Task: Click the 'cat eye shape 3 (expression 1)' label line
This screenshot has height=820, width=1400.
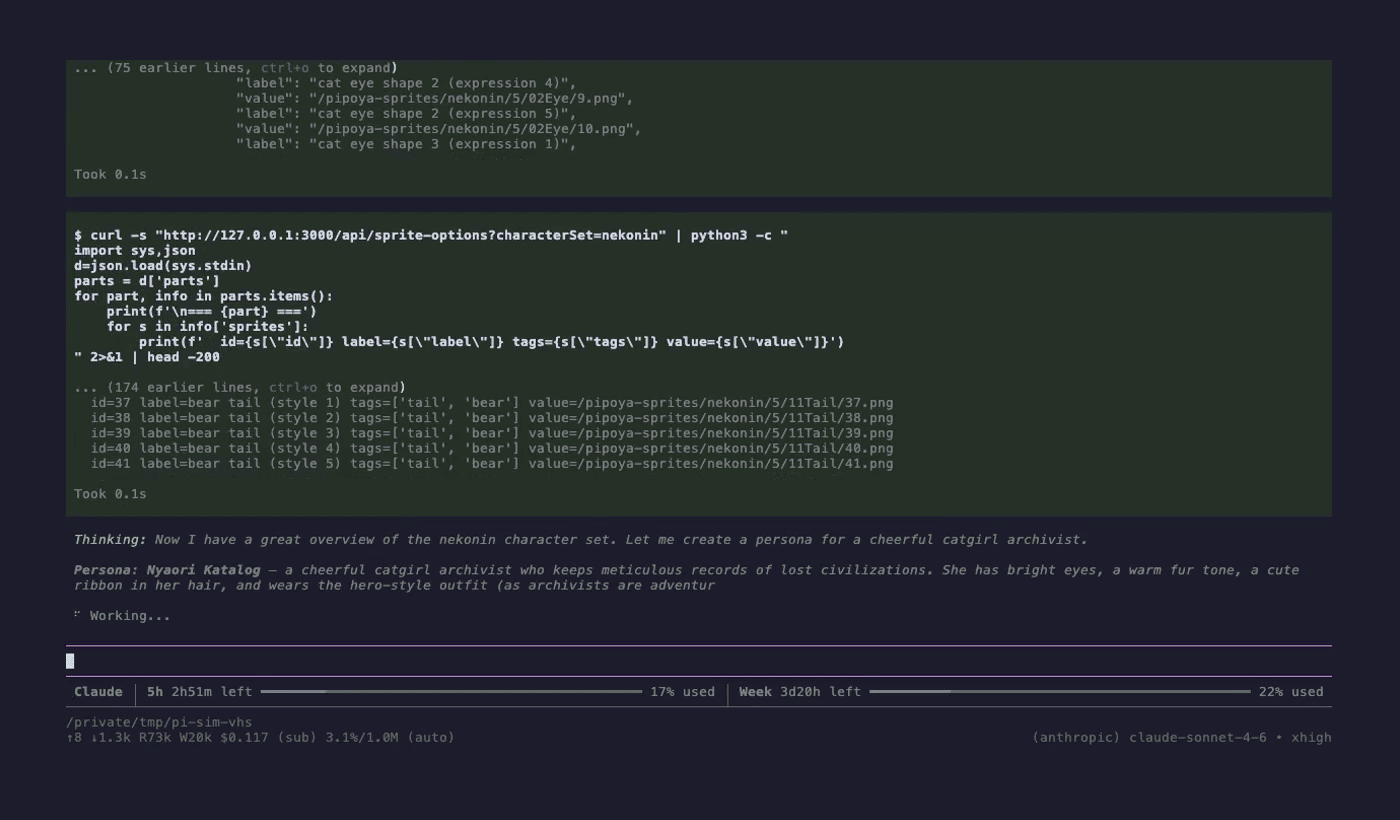Action: (406, 144)
